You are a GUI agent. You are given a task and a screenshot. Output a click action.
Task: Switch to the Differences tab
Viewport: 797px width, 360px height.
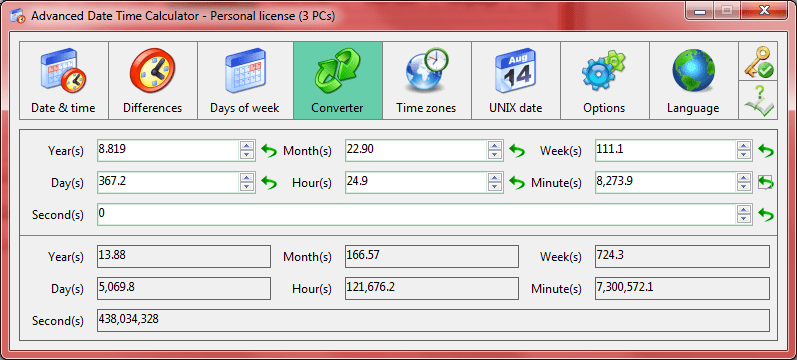152,80
